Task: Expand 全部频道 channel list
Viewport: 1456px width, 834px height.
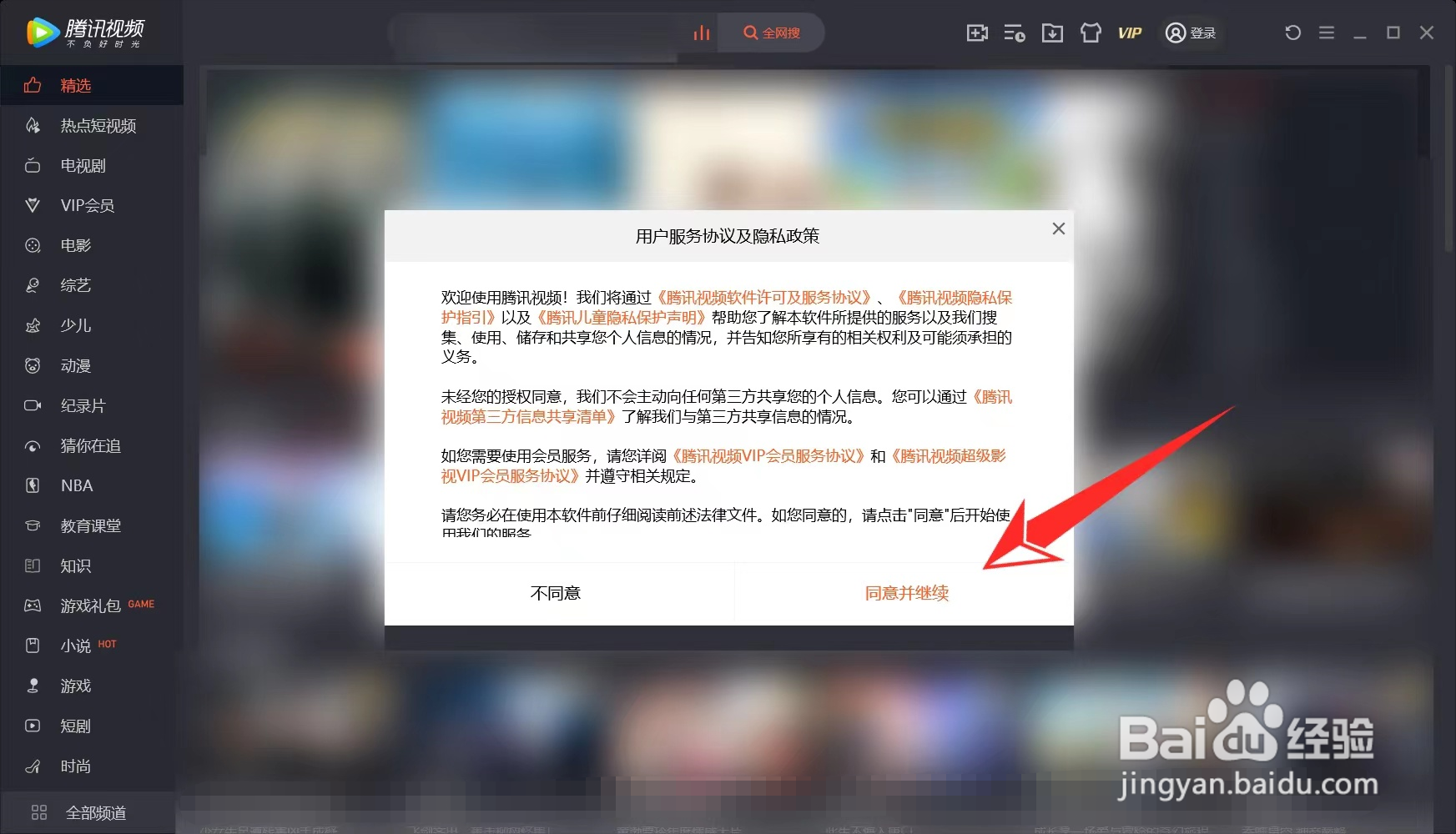Action: tap(96, 811)
